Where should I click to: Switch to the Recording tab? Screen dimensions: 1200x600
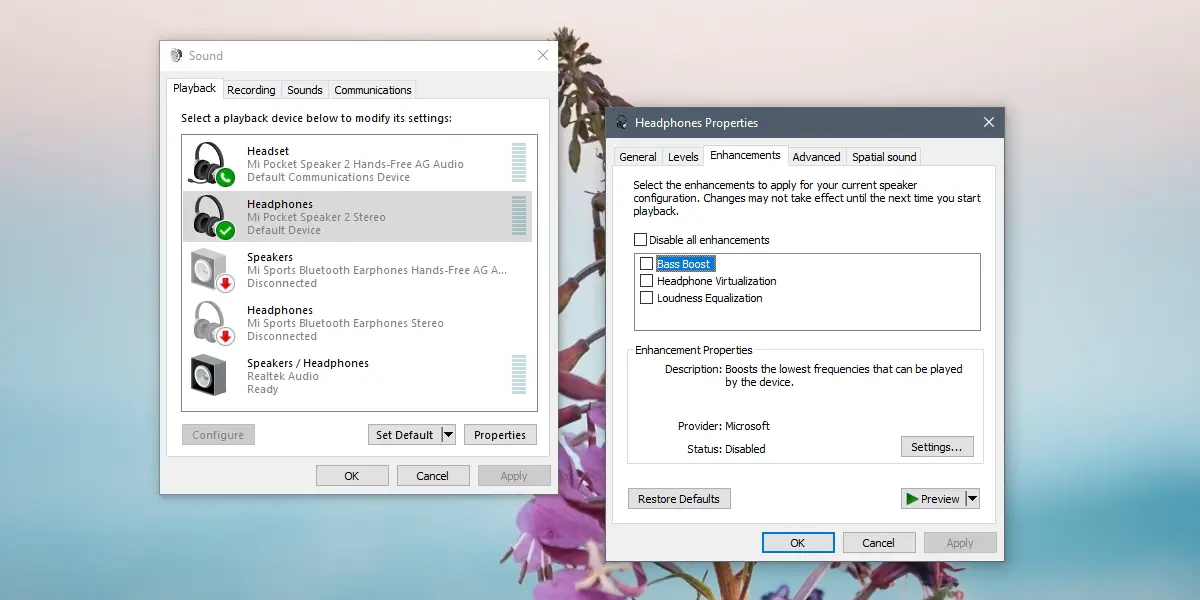tap(251, 90)
